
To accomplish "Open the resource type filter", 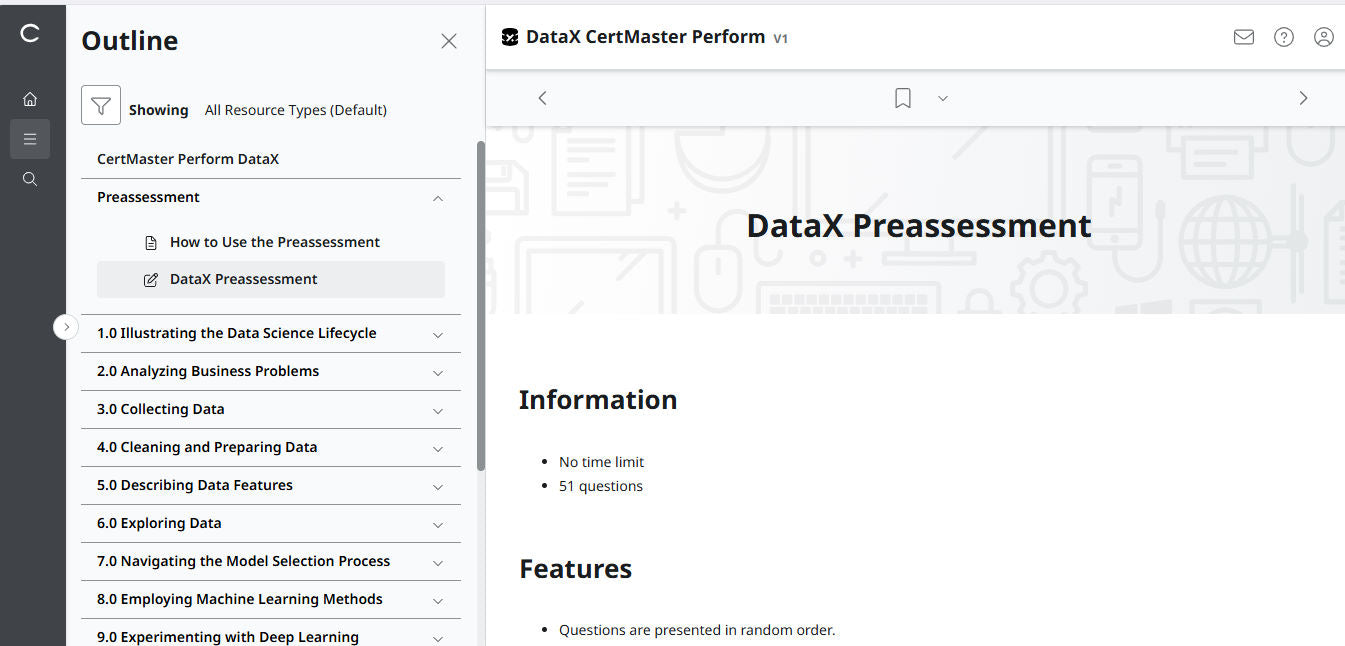I will click(101, 105).
